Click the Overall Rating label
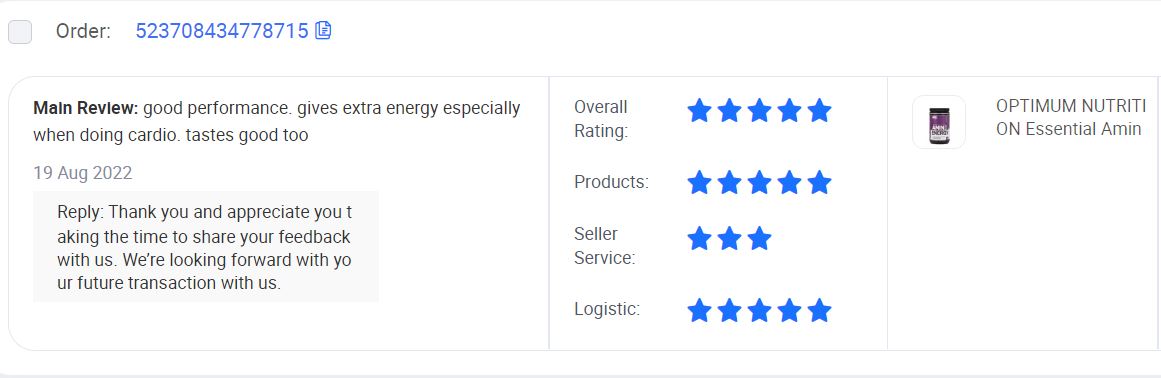Screen dimensions: 1161x378 coord(600,119)
